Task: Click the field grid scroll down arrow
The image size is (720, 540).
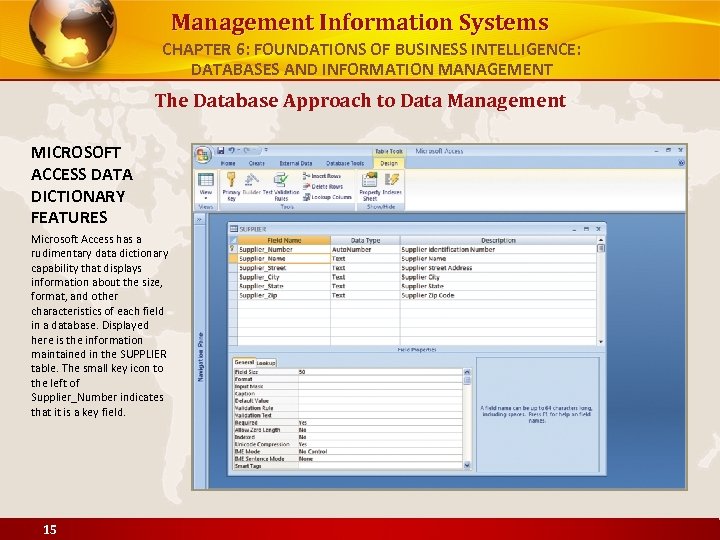Action: [x=601, y=342]
